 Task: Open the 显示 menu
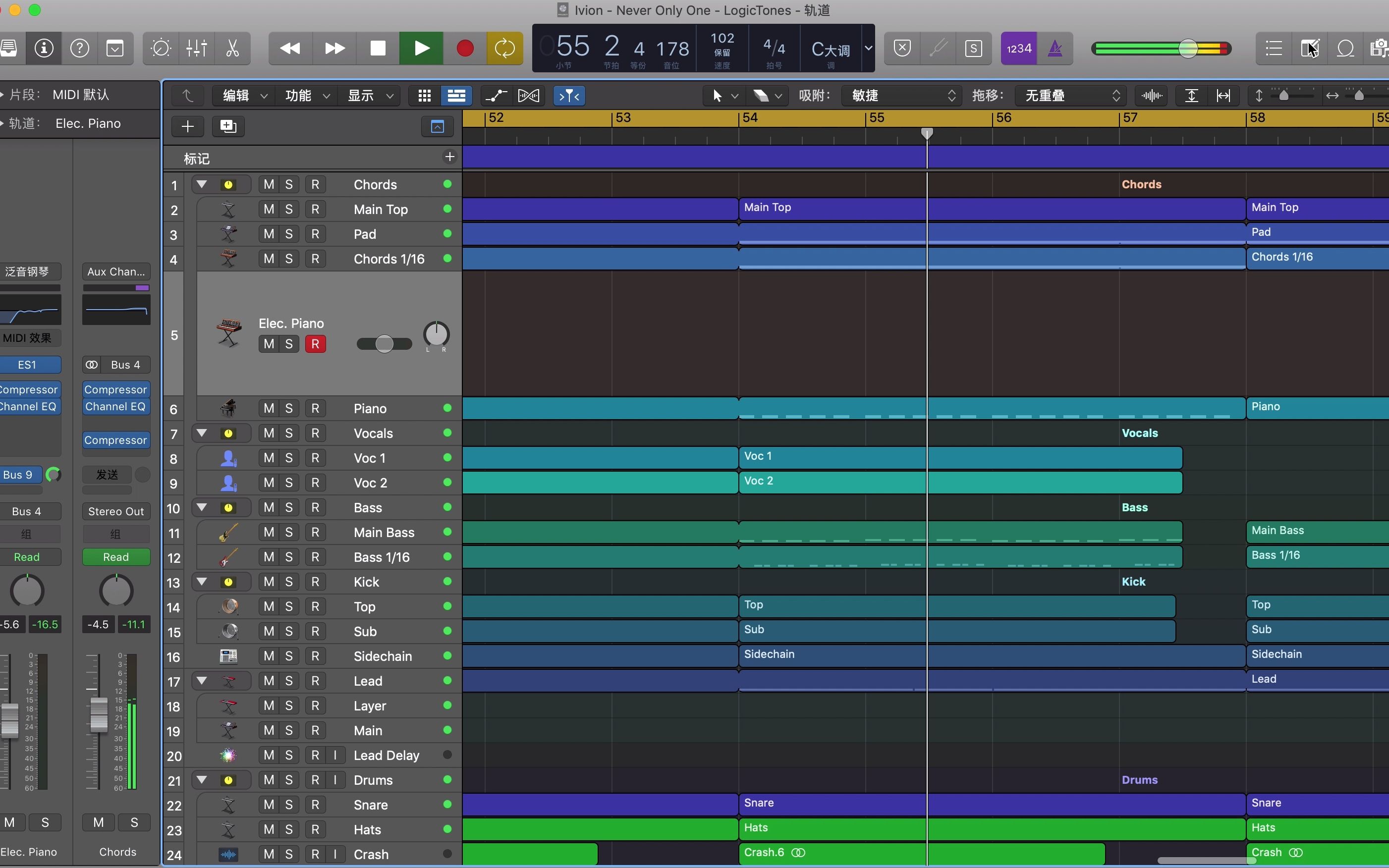[370, 95]
